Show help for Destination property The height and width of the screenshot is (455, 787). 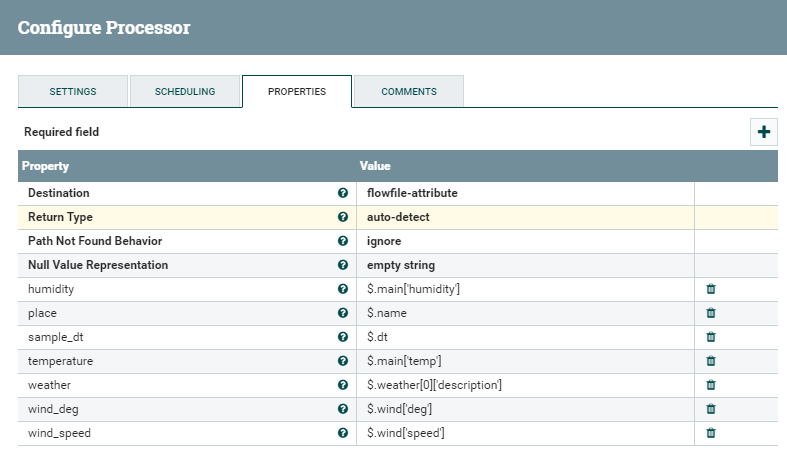click(343, 193)
